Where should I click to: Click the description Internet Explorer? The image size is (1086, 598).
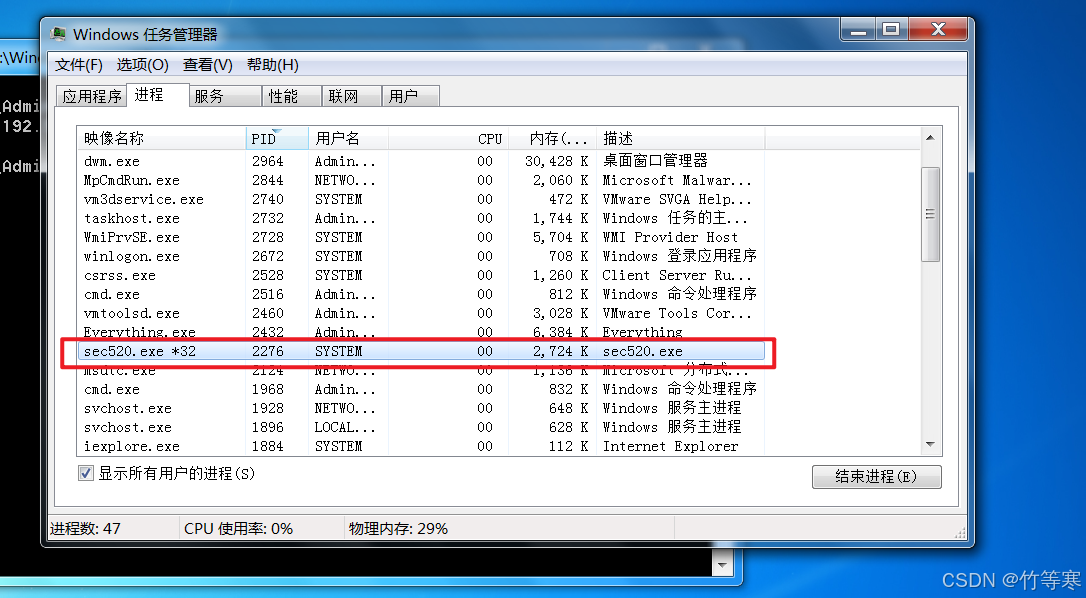(x=670, y=446)
